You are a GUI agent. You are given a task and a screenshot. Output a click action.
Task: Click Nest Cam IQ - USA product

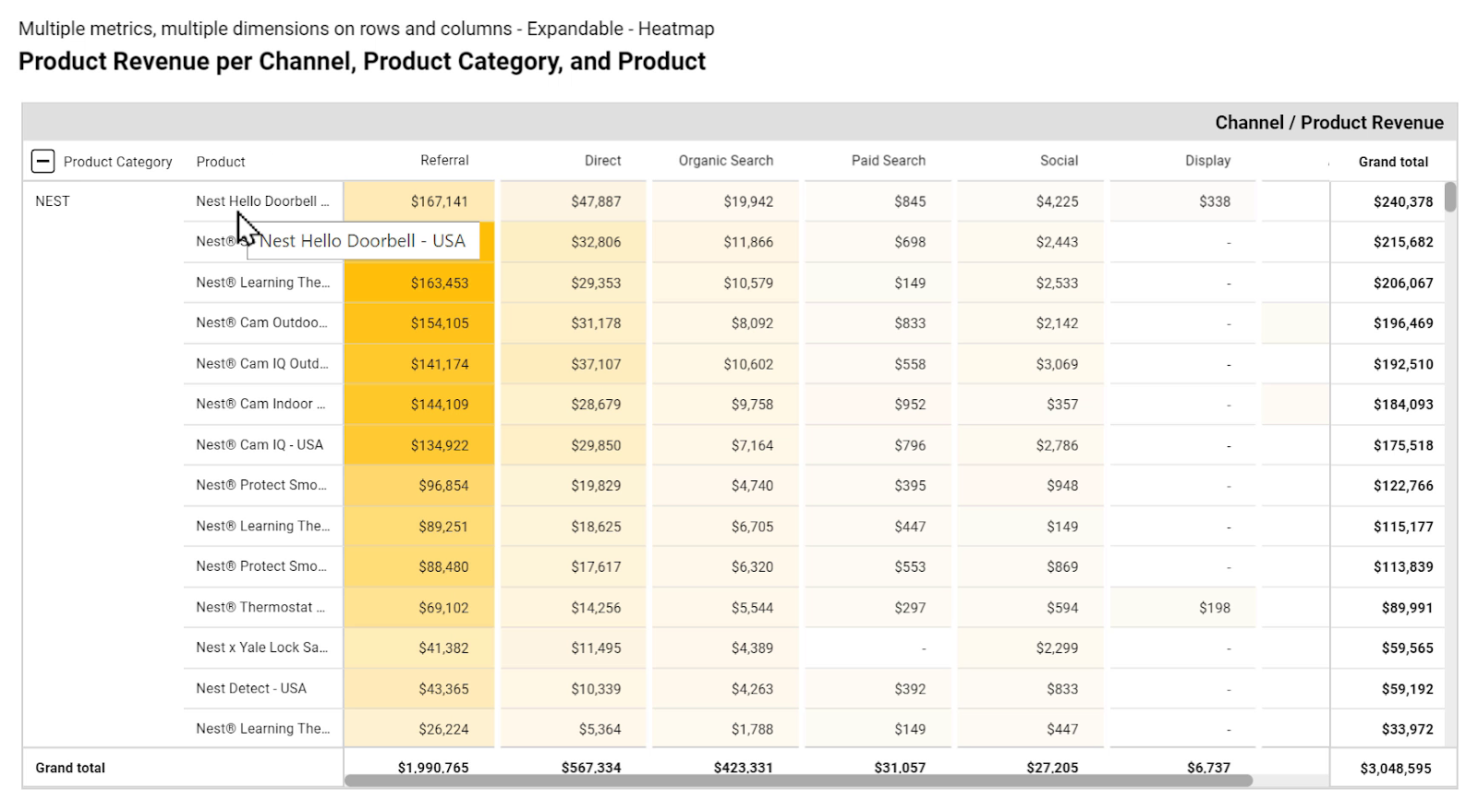260,445
